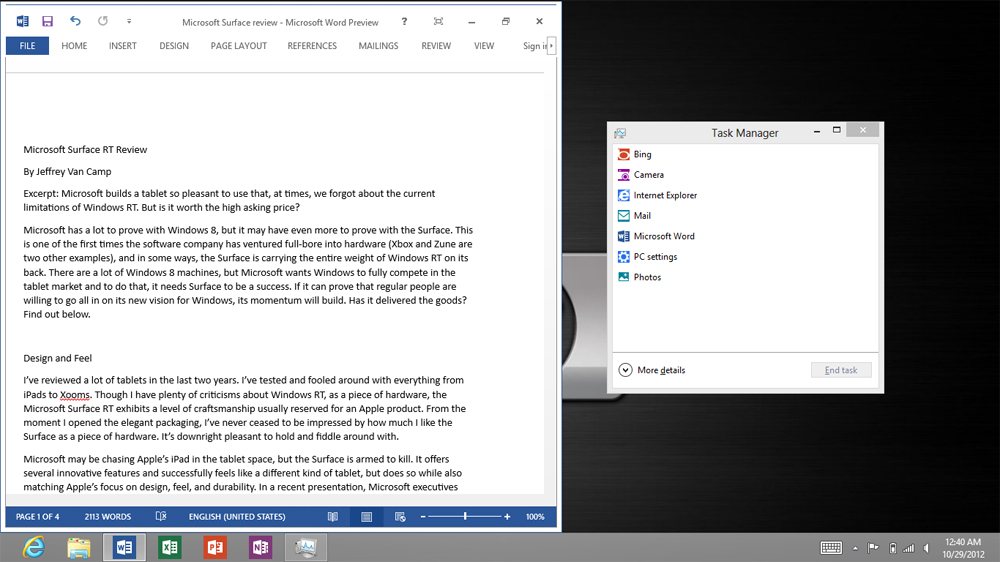Click the Redo icon in Word

[x=103, y=21]
